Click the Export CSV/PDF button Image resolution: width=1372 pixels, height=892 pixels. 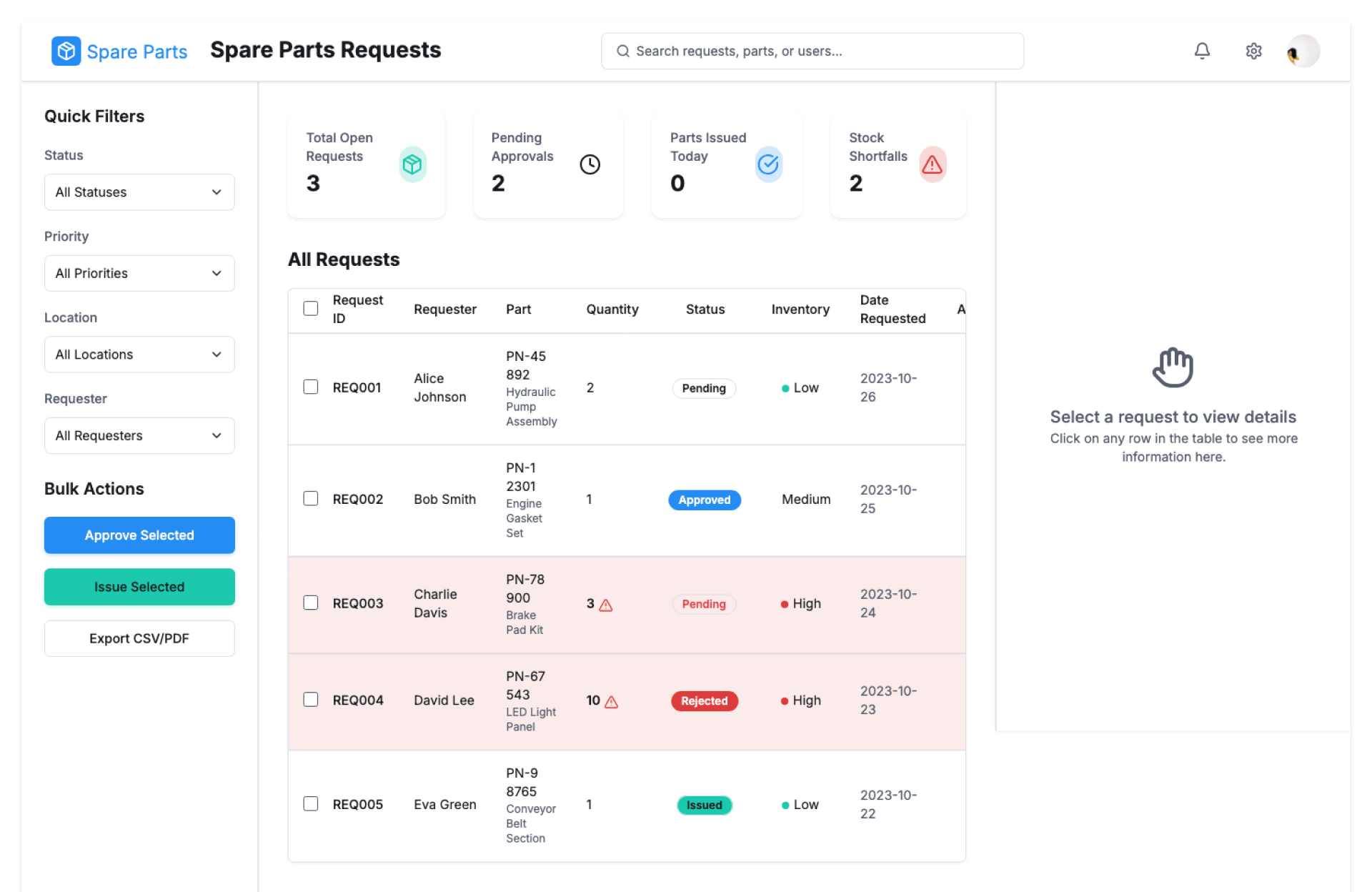click(x=139, y=638)
